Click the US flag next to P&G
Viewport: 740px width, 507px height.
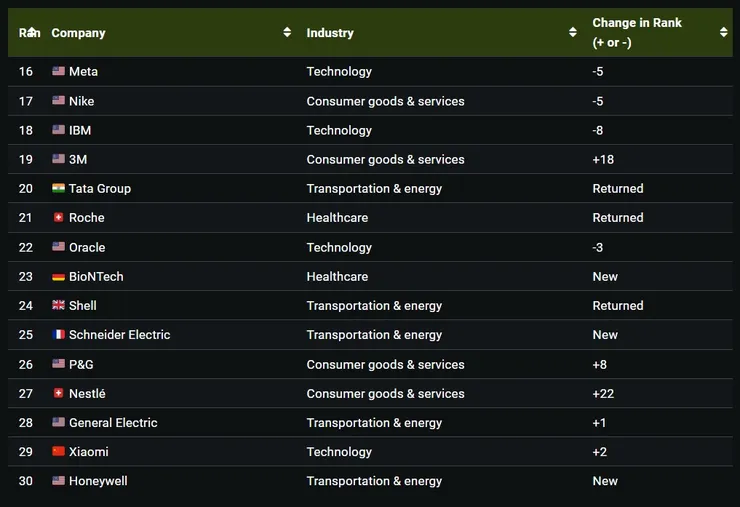[59, 363]
